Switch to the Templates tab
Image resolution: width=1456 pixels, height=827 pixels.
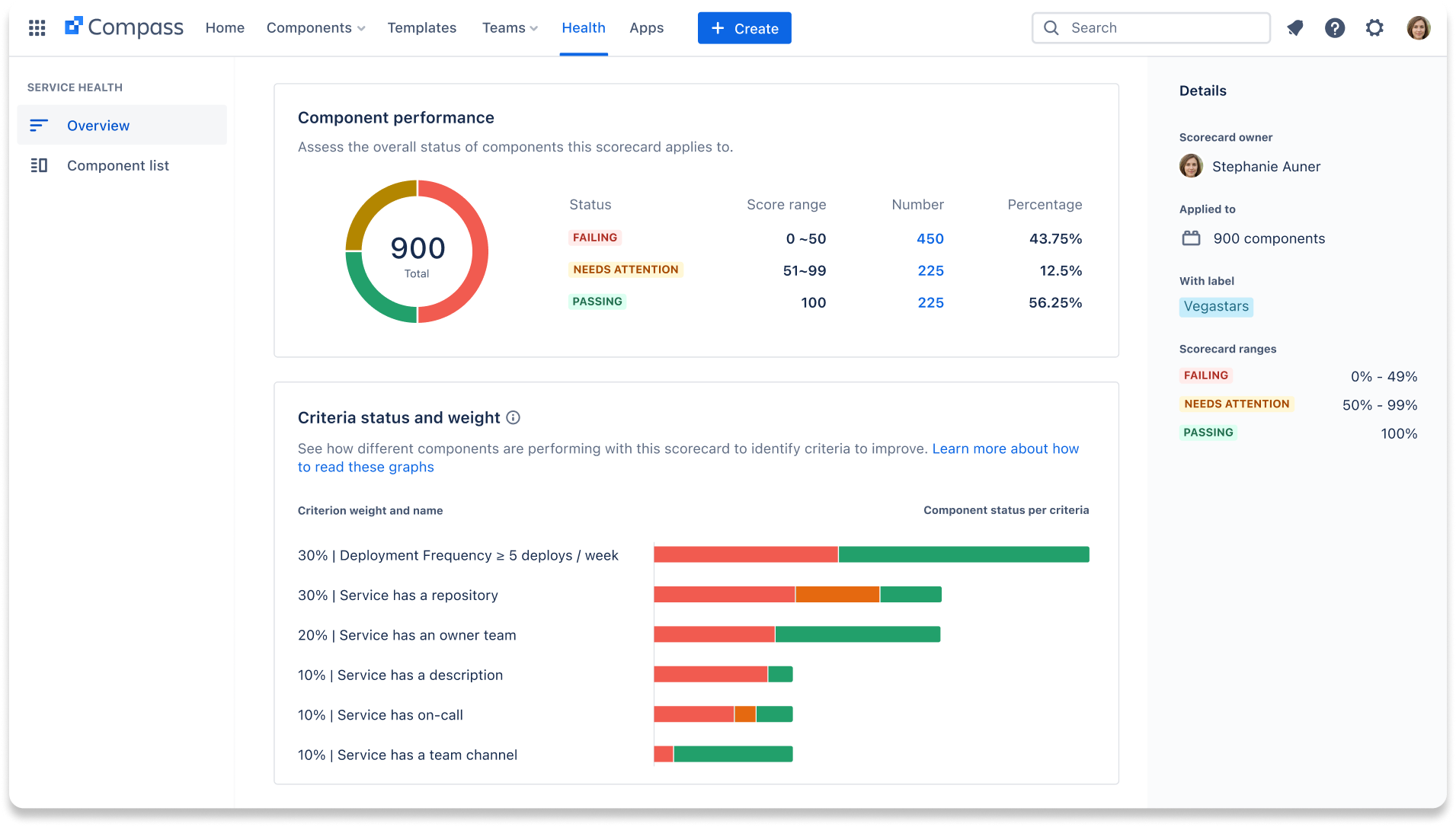[x=421, y=27]
